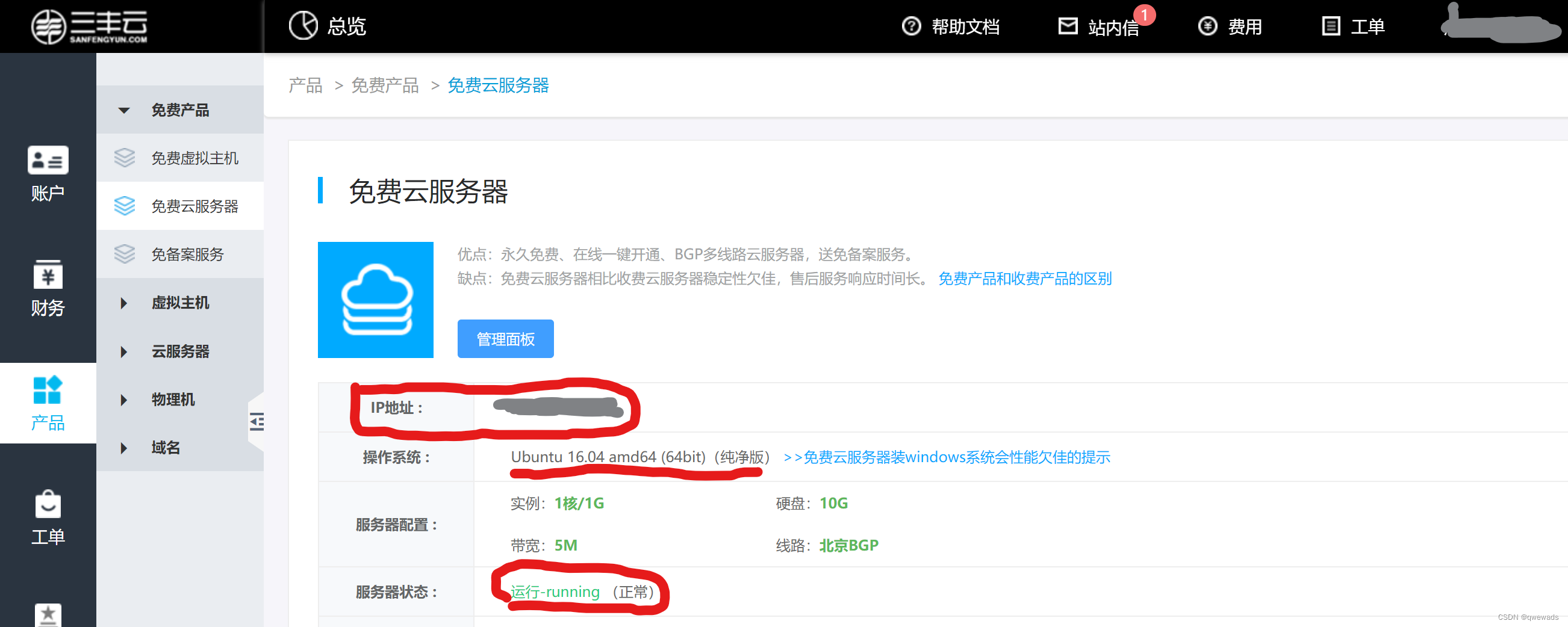The height and width of the screenshot is (627, 1568).
Task: Click the 免备案服务 layers icon
Action: 125,254
